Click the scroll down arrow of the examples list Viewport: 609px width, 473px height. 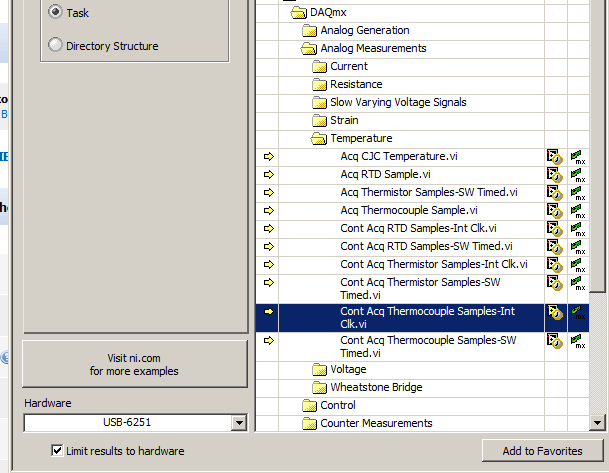(599, 423)
